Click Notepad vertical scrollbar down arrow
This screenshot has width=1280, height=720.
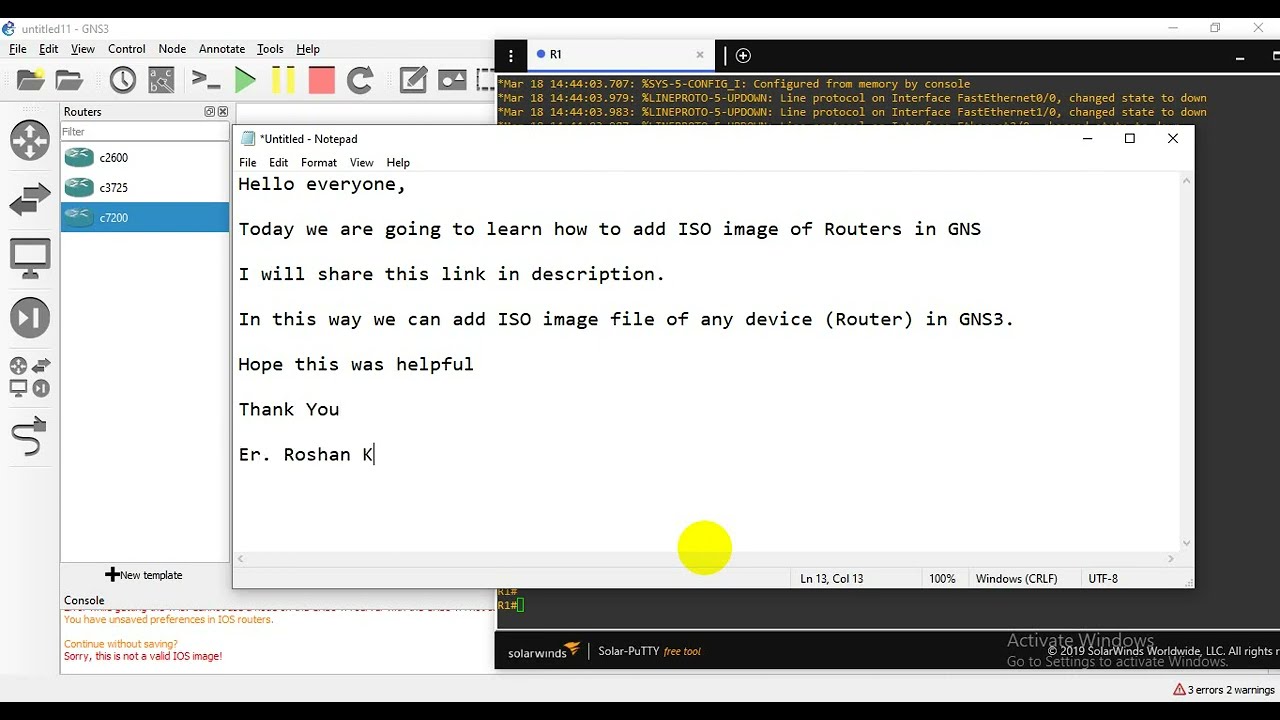click(x=1186, y=543)
